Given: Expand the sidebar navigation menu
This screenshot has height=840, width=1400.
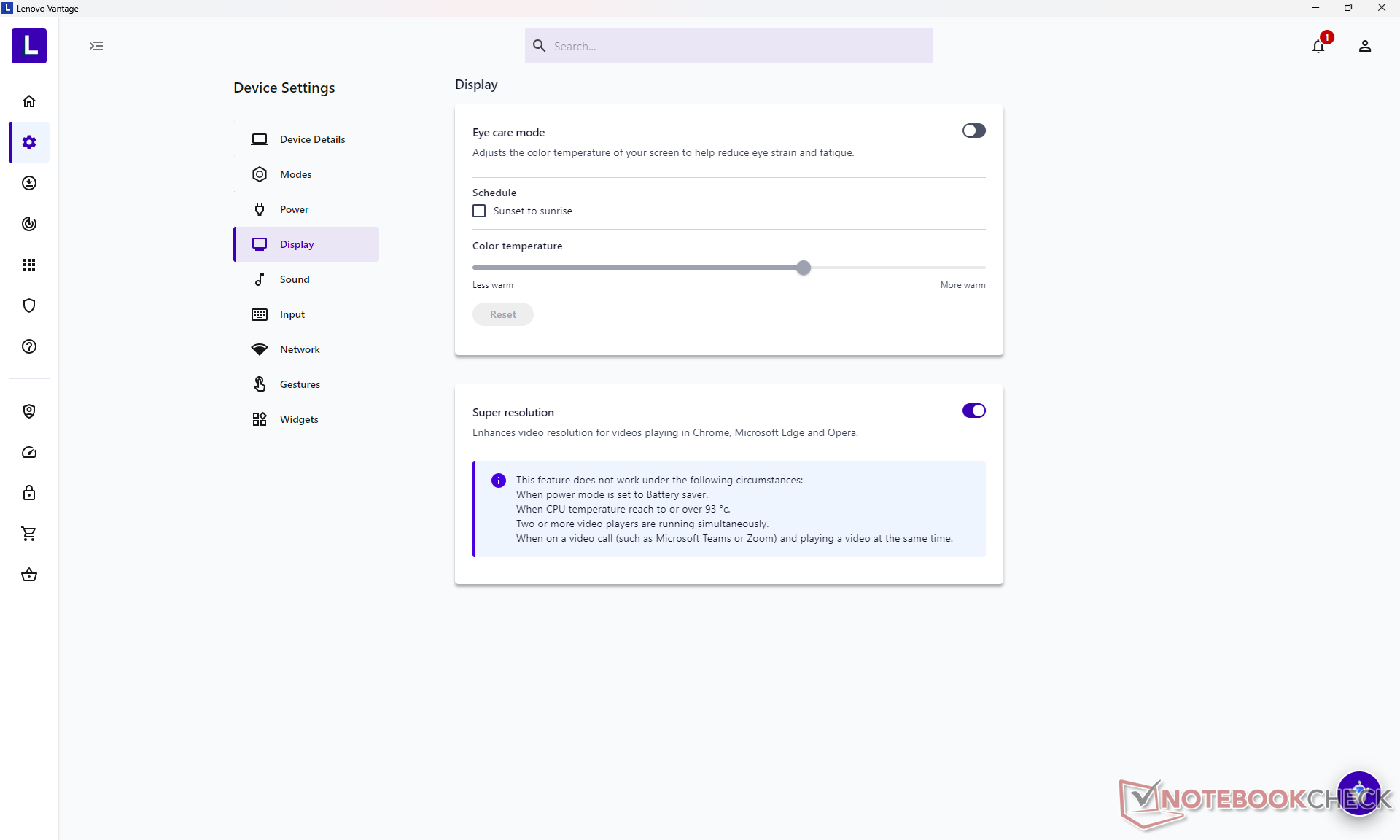Looking at the screenshot, I should coord(96,46).
